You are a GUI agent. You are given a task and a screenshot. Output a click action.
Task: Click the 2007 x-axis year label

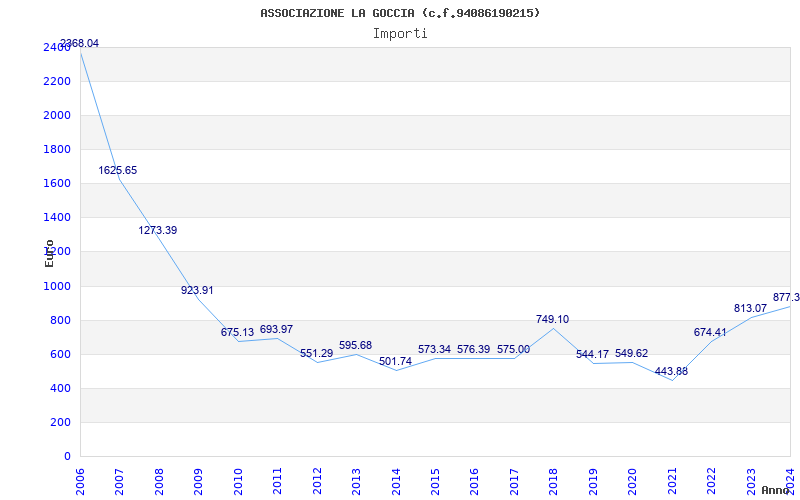(x=120, y=480)
